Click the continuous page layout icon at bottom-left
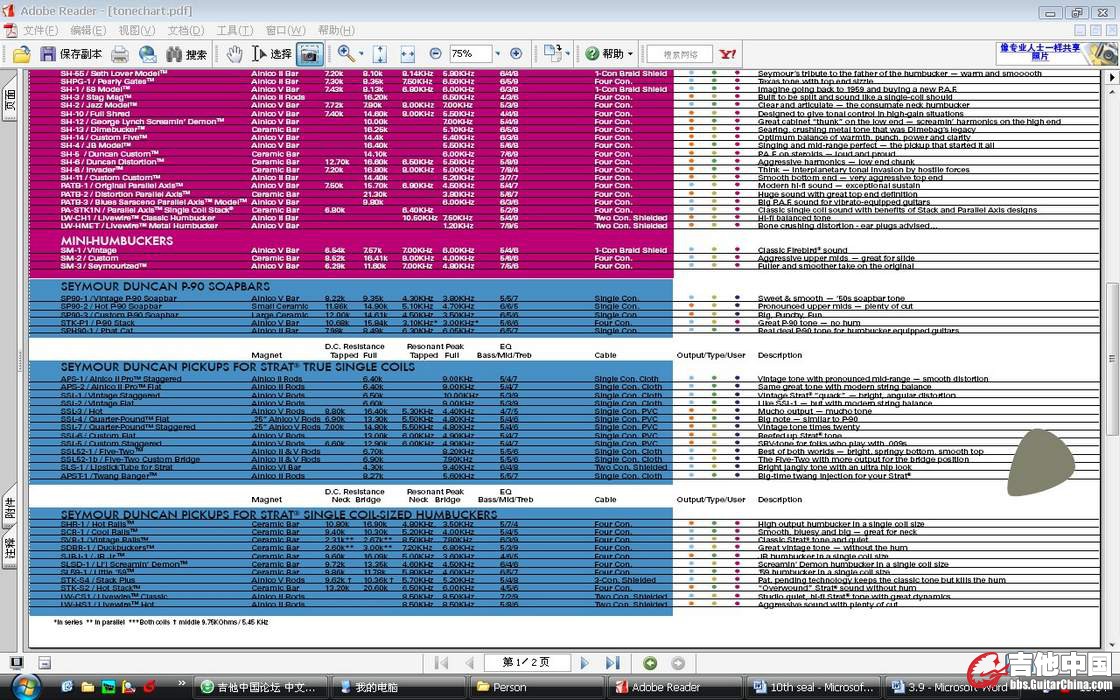 coord(44,663)
